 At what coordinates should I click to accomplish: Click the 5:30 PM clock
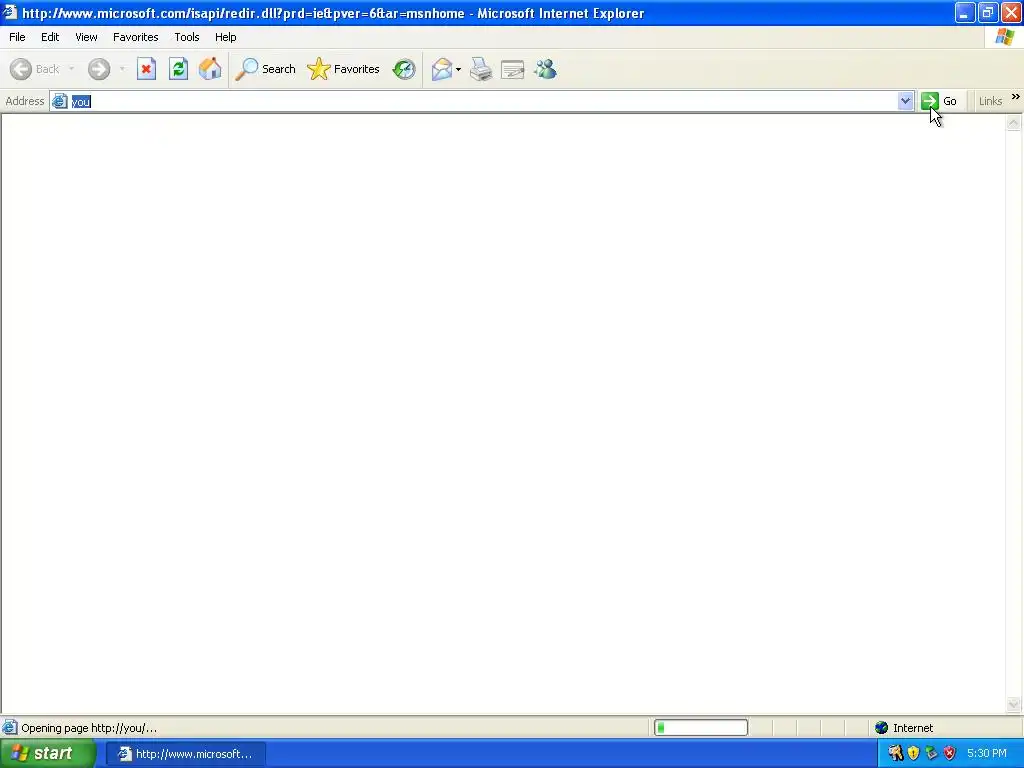click(987, 754)
